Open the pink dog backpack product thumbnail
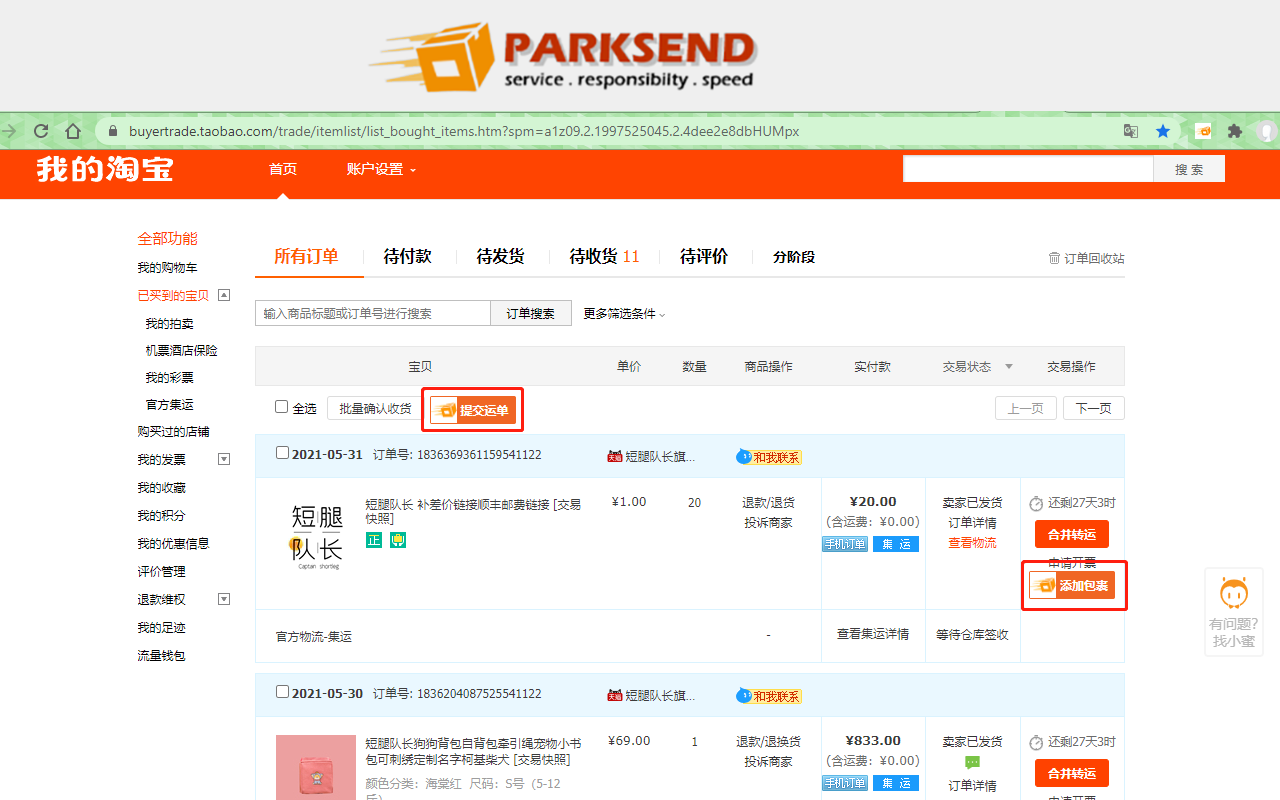 pyautogui.click(x=316, y=766)
